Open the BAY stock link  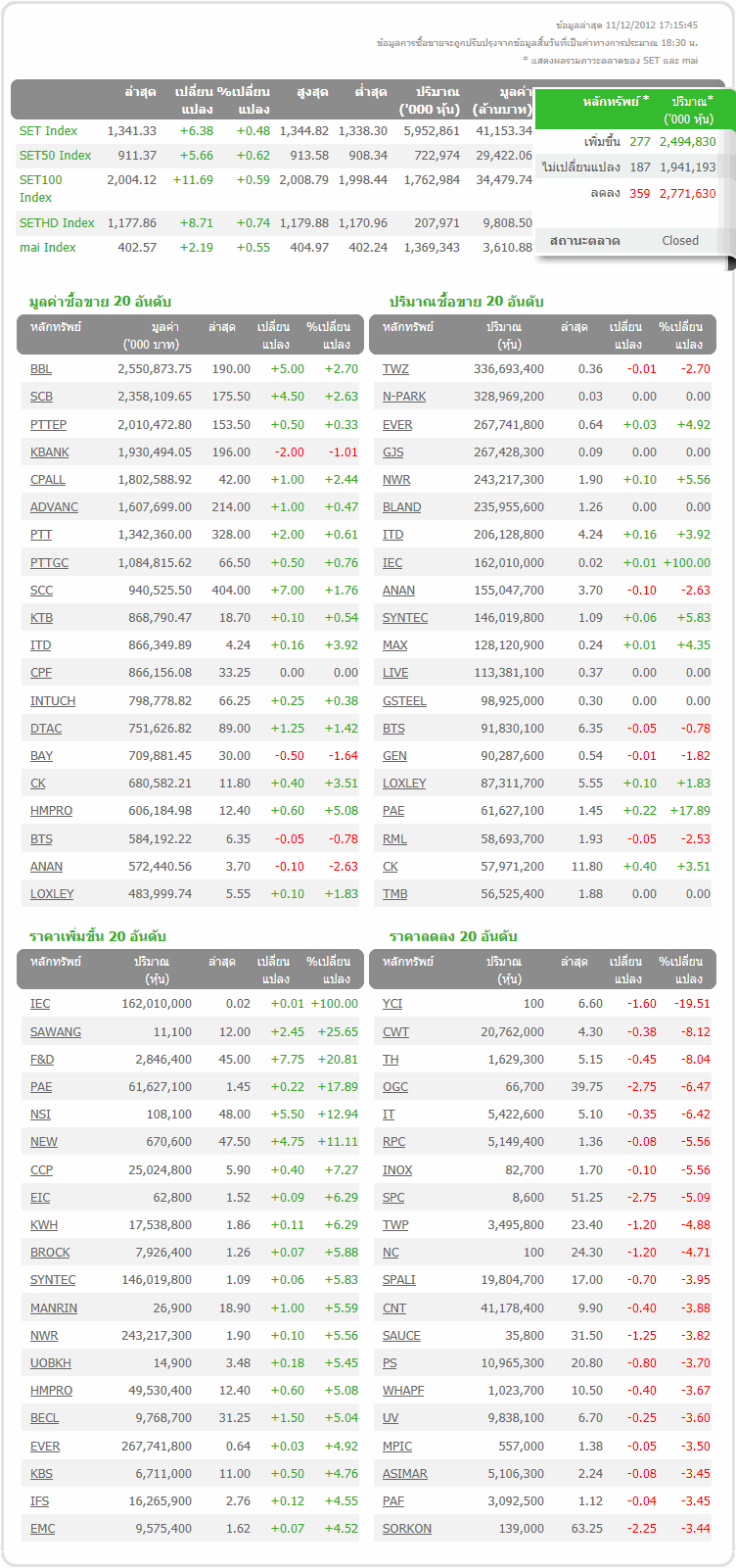41,755
